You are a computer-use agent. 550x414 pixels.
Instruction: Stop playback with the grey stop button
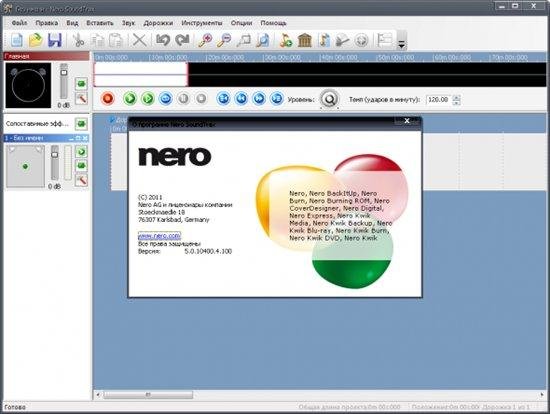(x=201, y=99)
